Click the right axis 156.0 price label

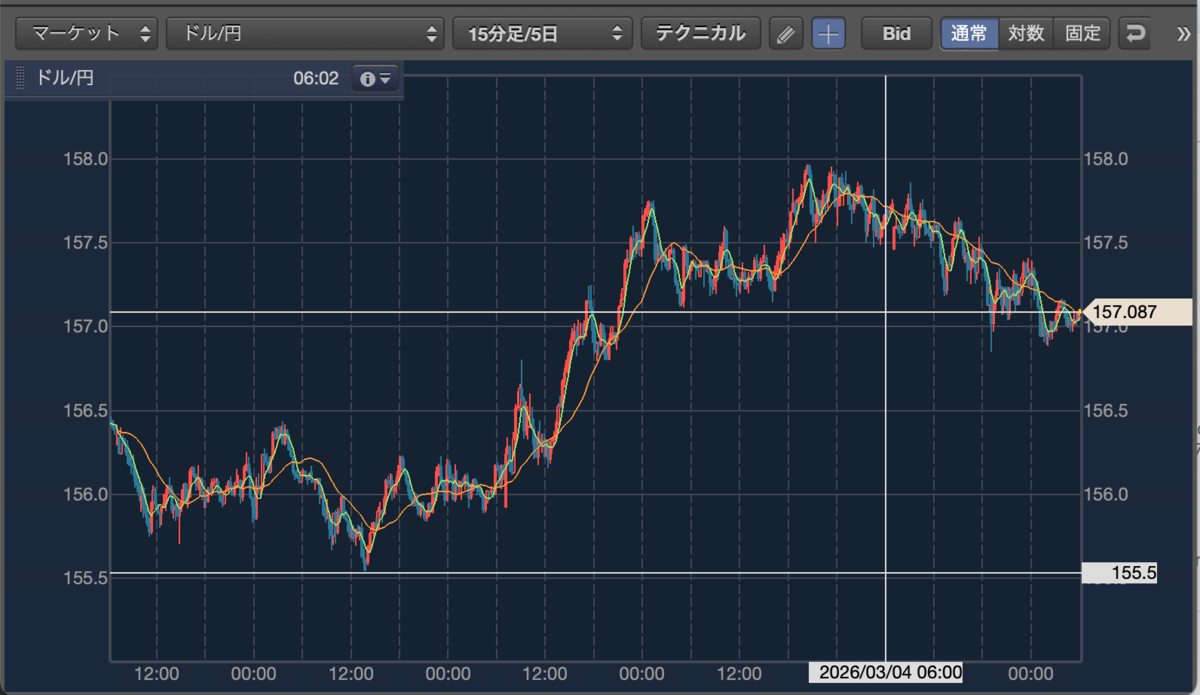click(1105, 495)
